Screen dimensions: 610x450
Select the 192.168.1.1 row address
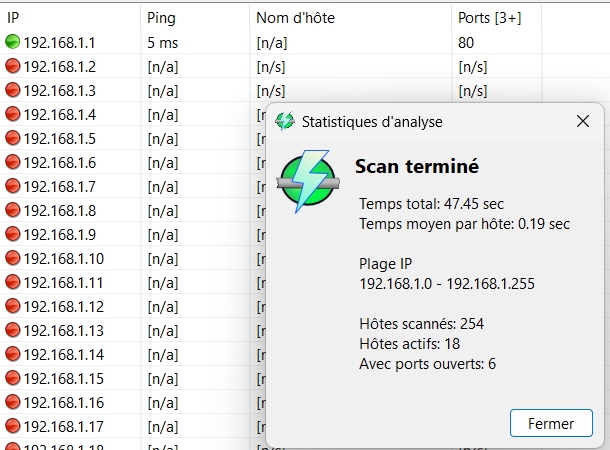[59, 43]
